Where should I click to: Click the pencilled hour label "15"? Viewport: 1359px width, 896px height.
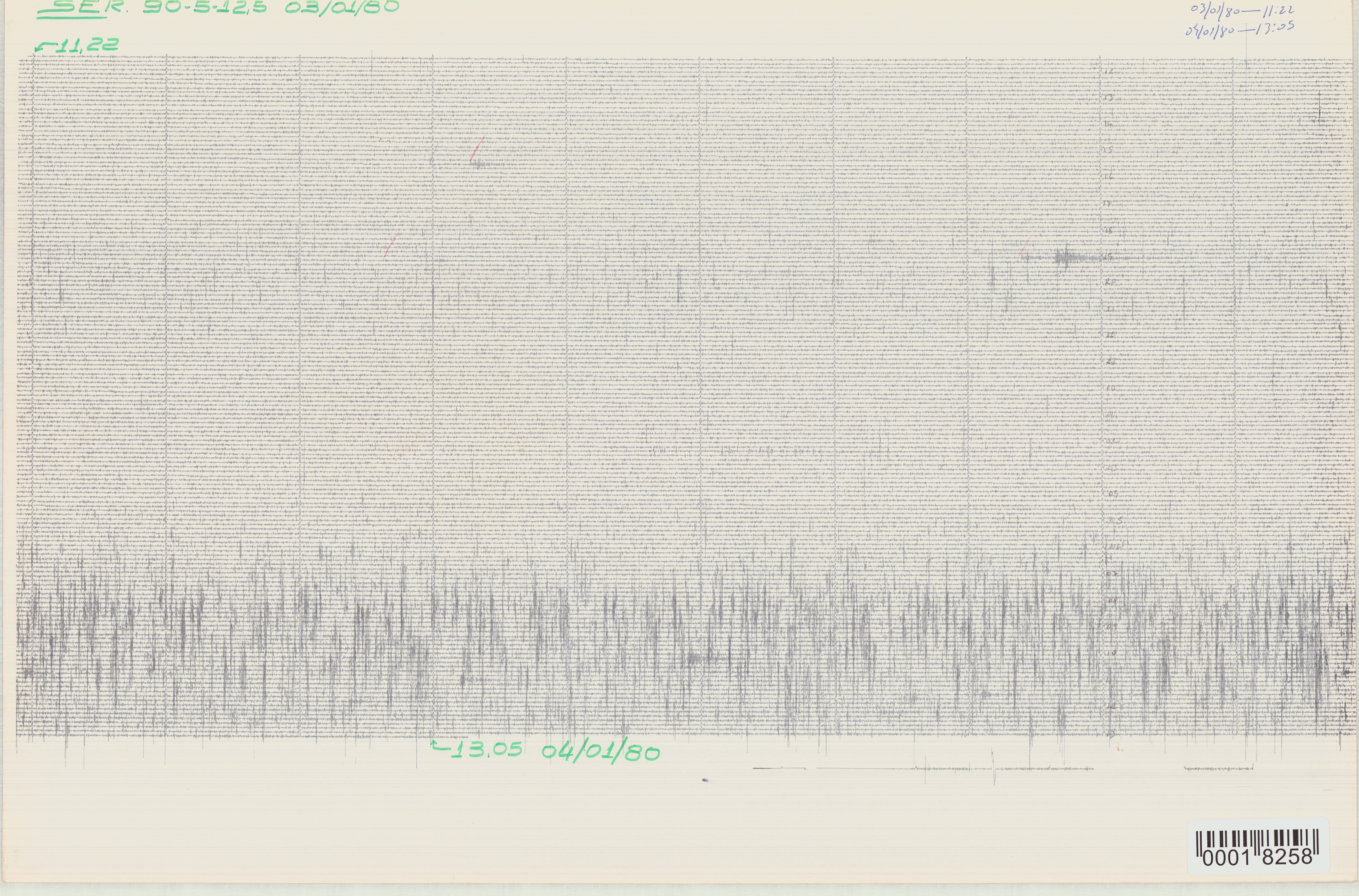pos(1109,150)
